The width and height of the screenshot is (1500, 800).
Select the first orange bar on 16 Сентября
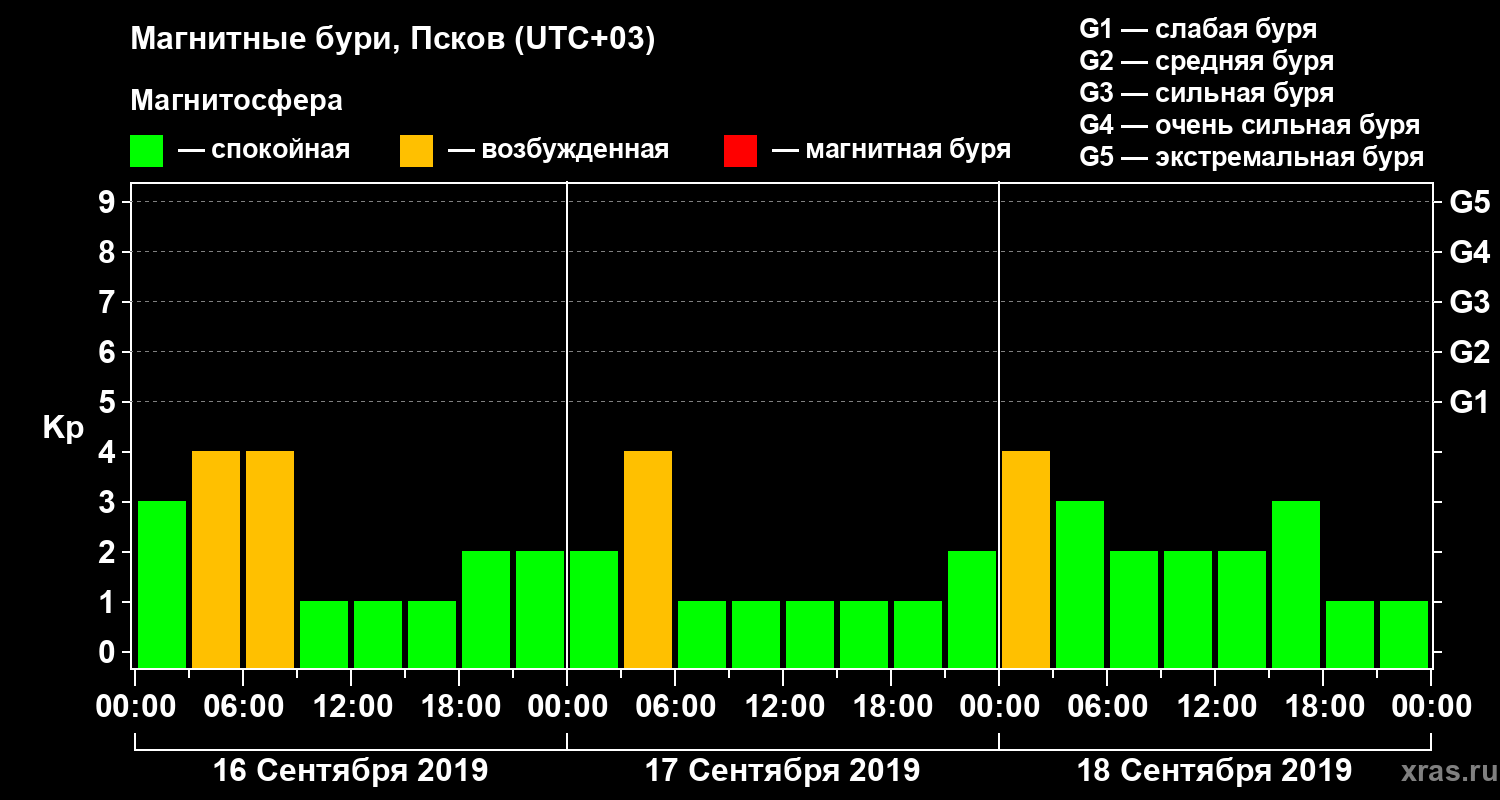pyautogui.click(x=216, y=559)
